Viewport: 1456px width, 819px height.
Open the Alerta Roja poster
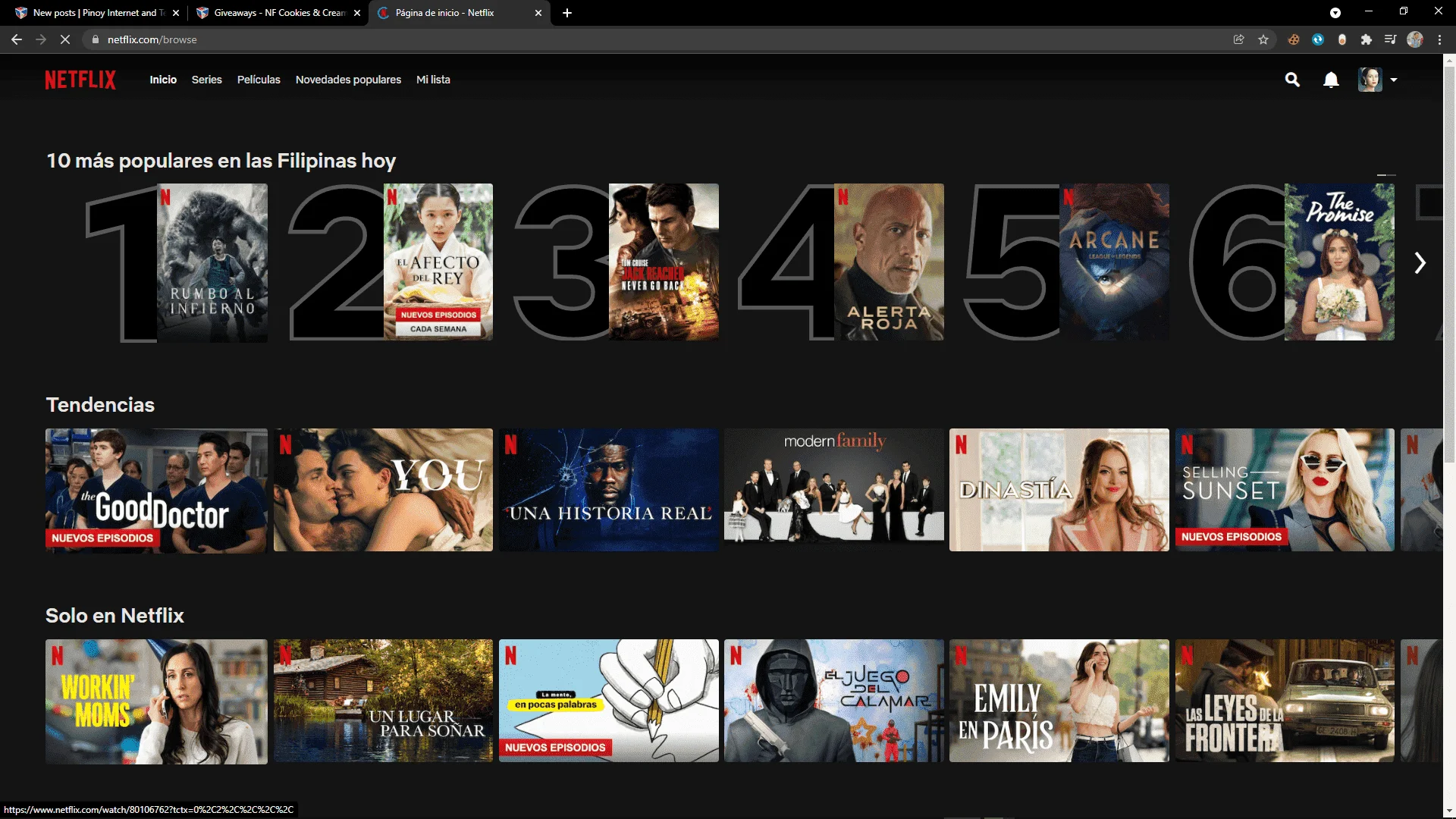(x=889, y=262)
